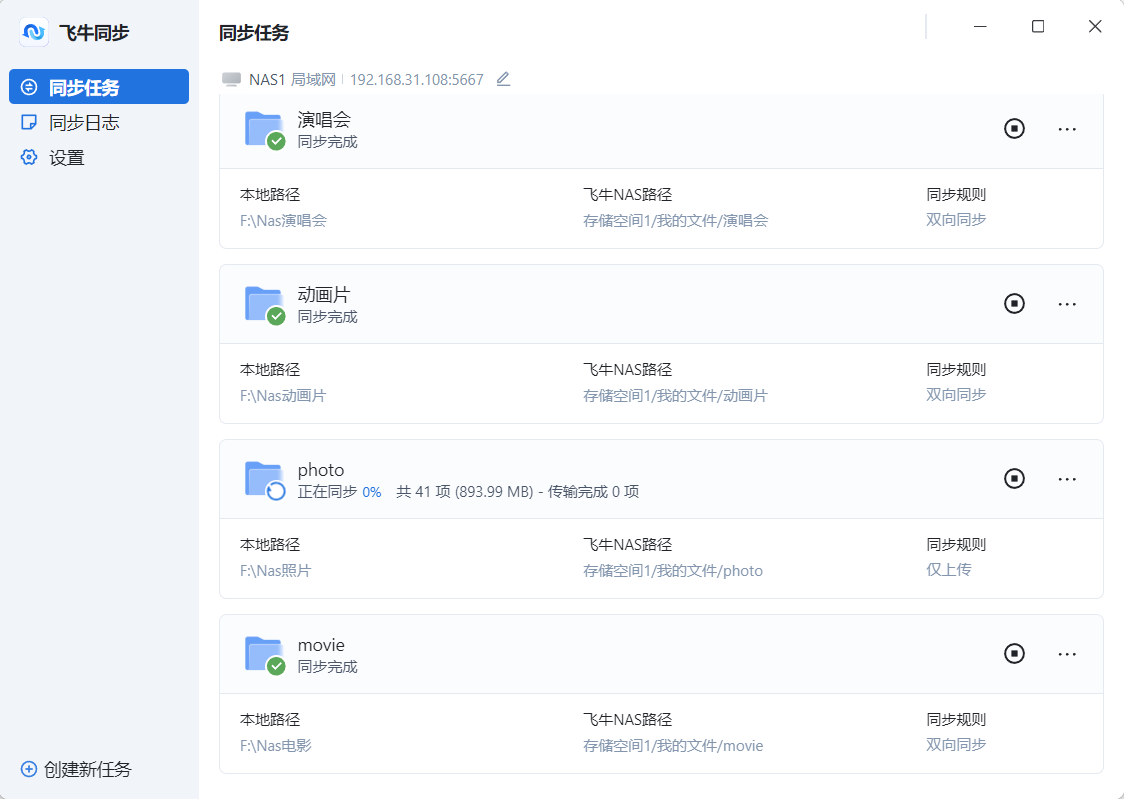1124x799 pixels.
Task: Click the 演唱会 task title
Action: [x=324, y=120]
